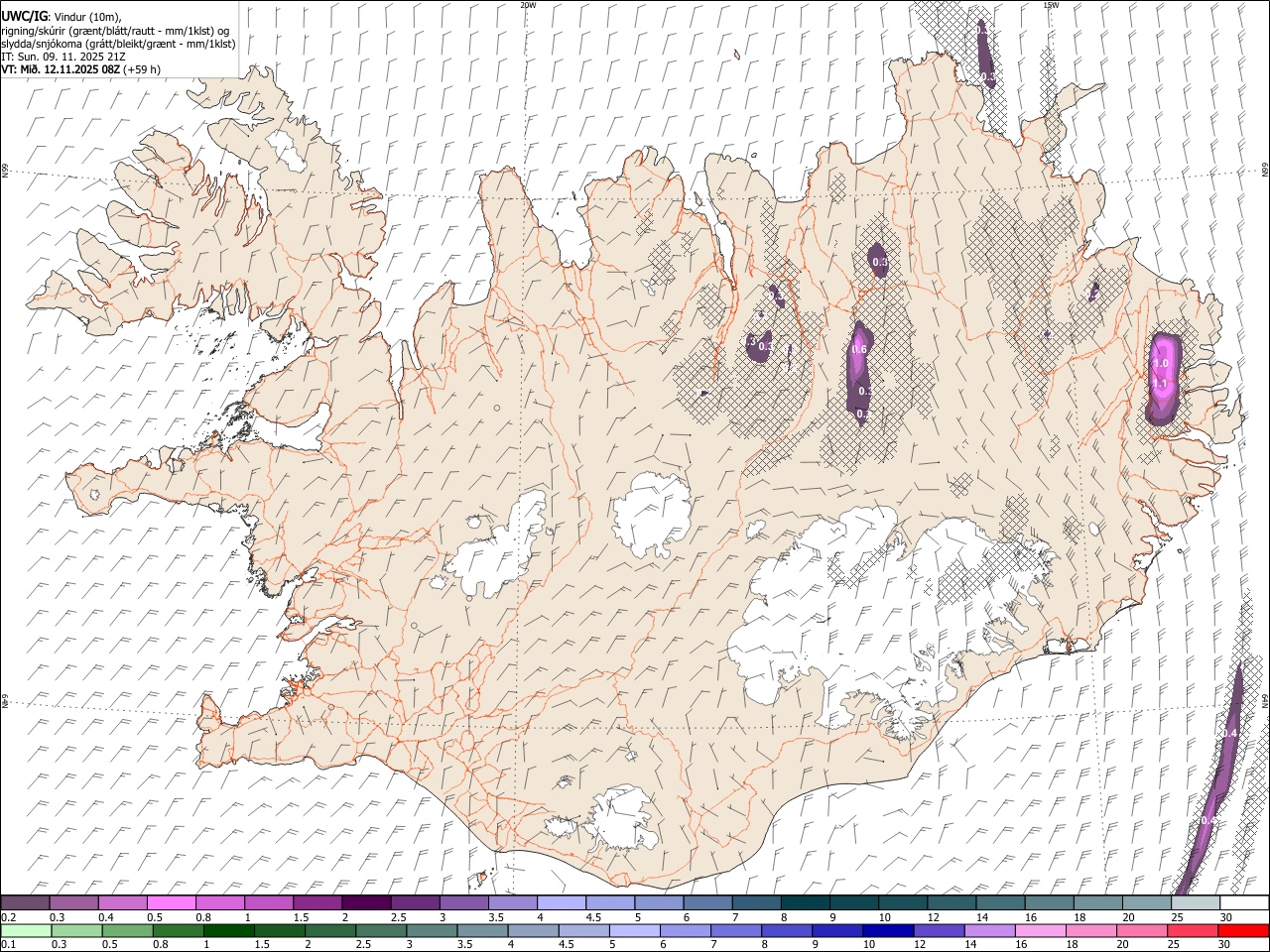The width and height of the screenshot is (1270, 952).
Task: Click the violet 12 swatch on lower scale
Action: click(x=938, y=930)
